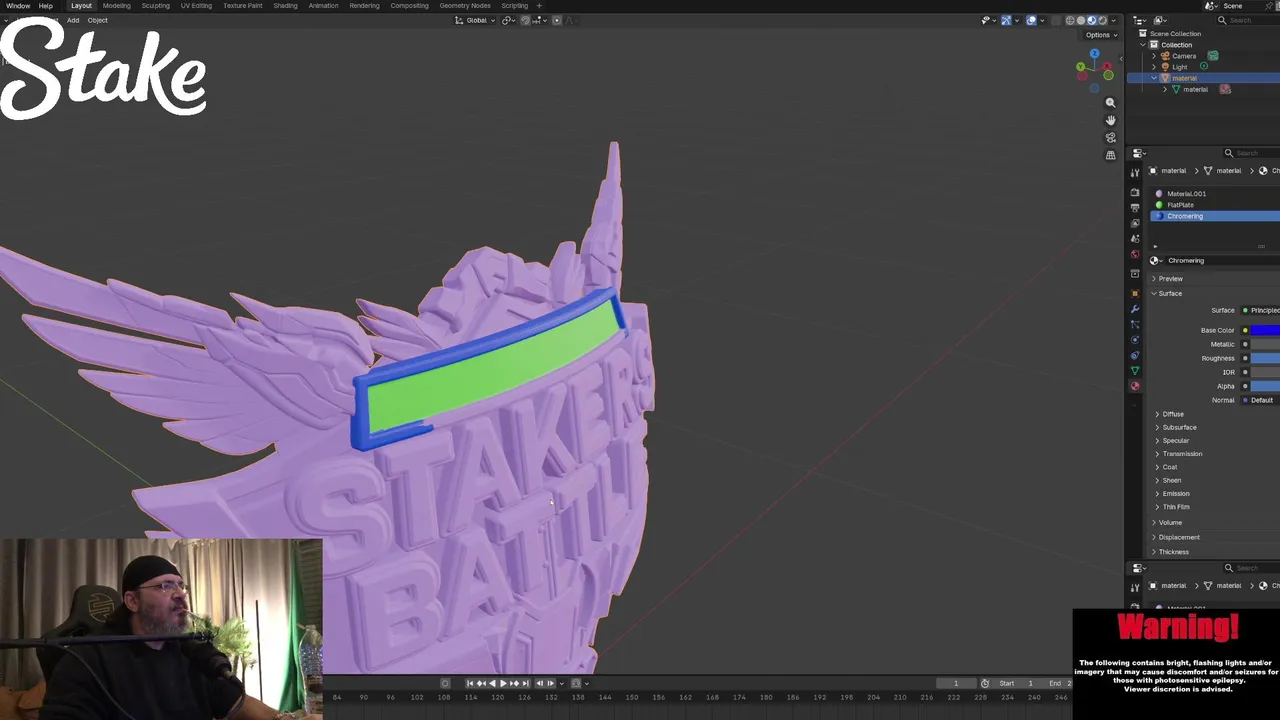The width and height of the screenshot is (1280, 720).
Task: Open the Object properties orange square icon
Action: point(1135,293)
